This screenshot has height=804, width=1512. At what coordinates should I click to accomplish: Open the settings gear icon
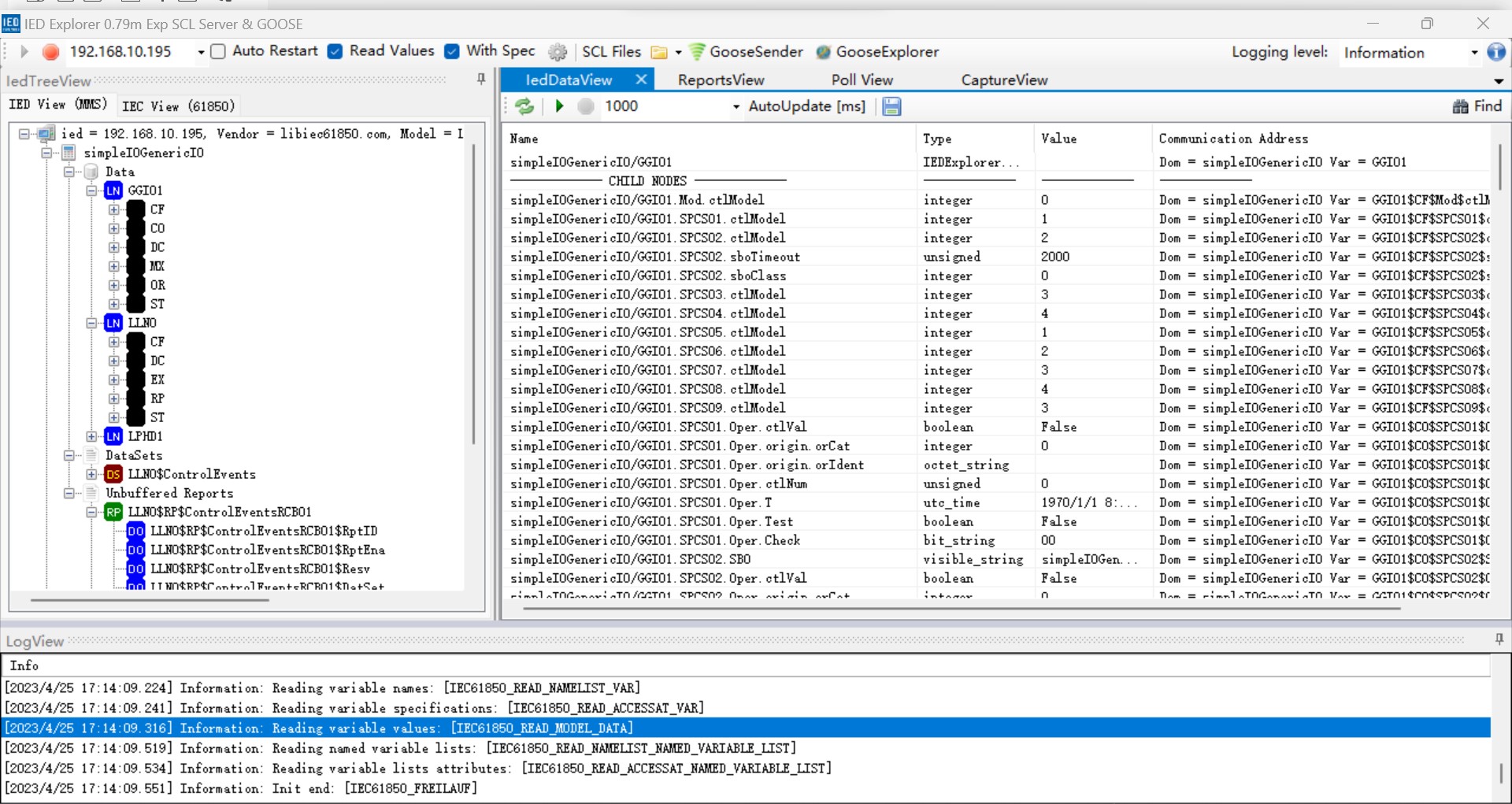point(558,52)
